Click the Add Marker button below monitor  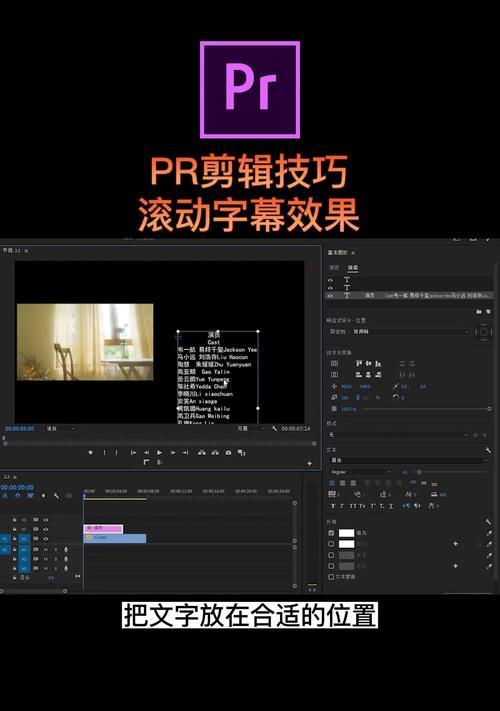[90, 453]
